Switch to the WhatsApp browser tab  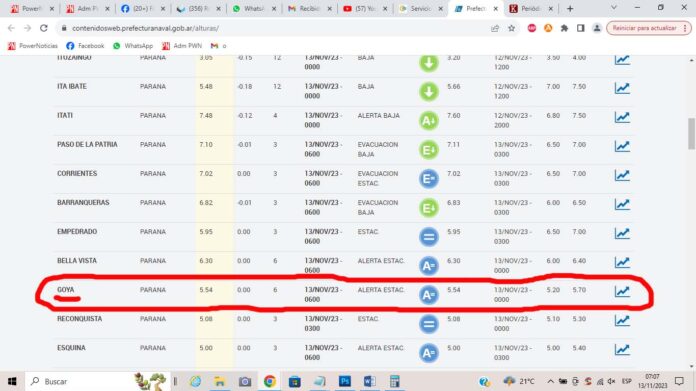pos(254,8)
